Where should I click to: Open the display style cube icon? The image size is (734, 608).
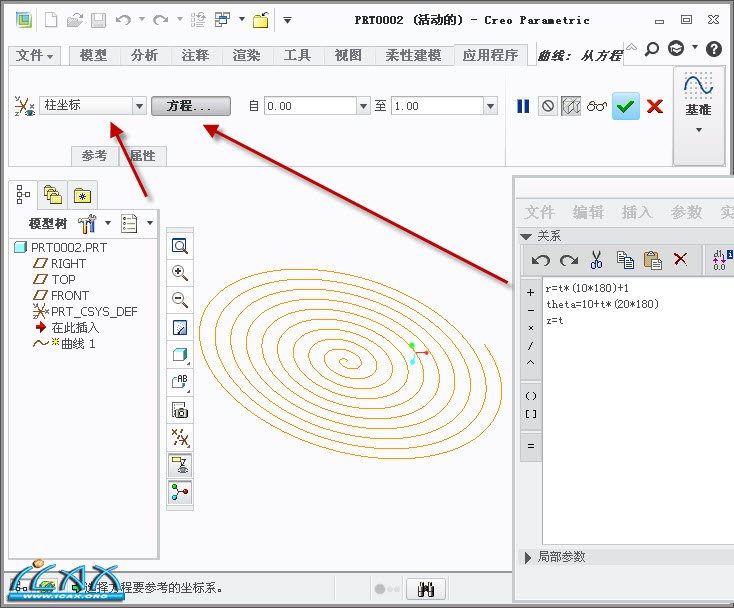click(180, 355)
